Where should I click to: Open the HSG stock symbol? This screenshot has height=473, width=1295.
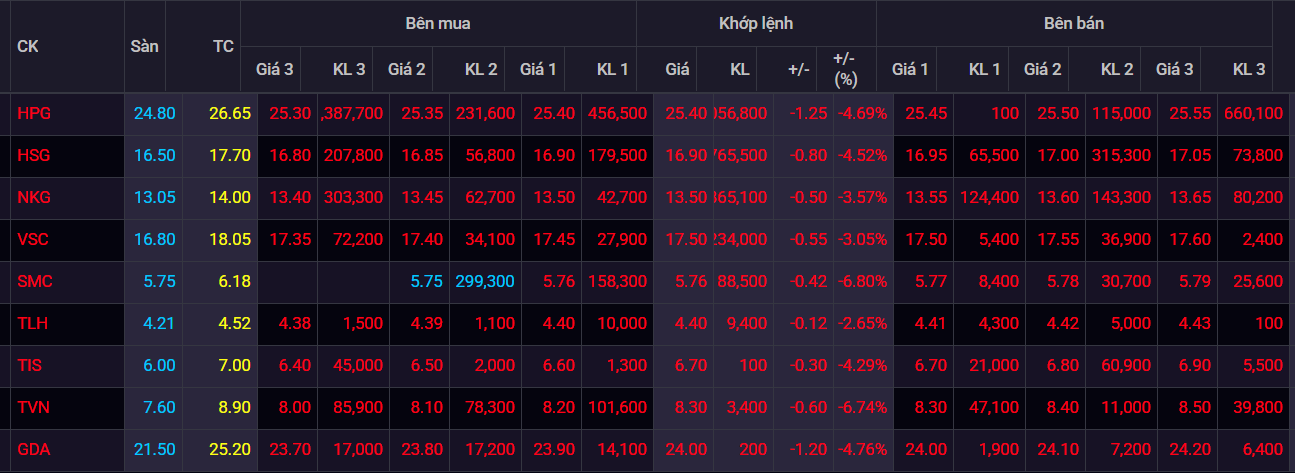(33, 156)
